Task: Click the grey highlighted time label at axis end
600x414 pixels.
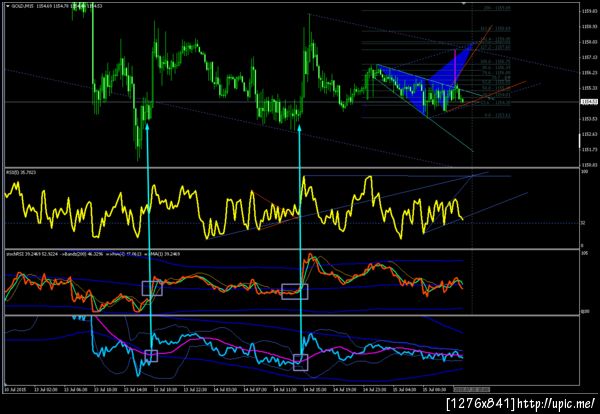Action: point(471,389)
